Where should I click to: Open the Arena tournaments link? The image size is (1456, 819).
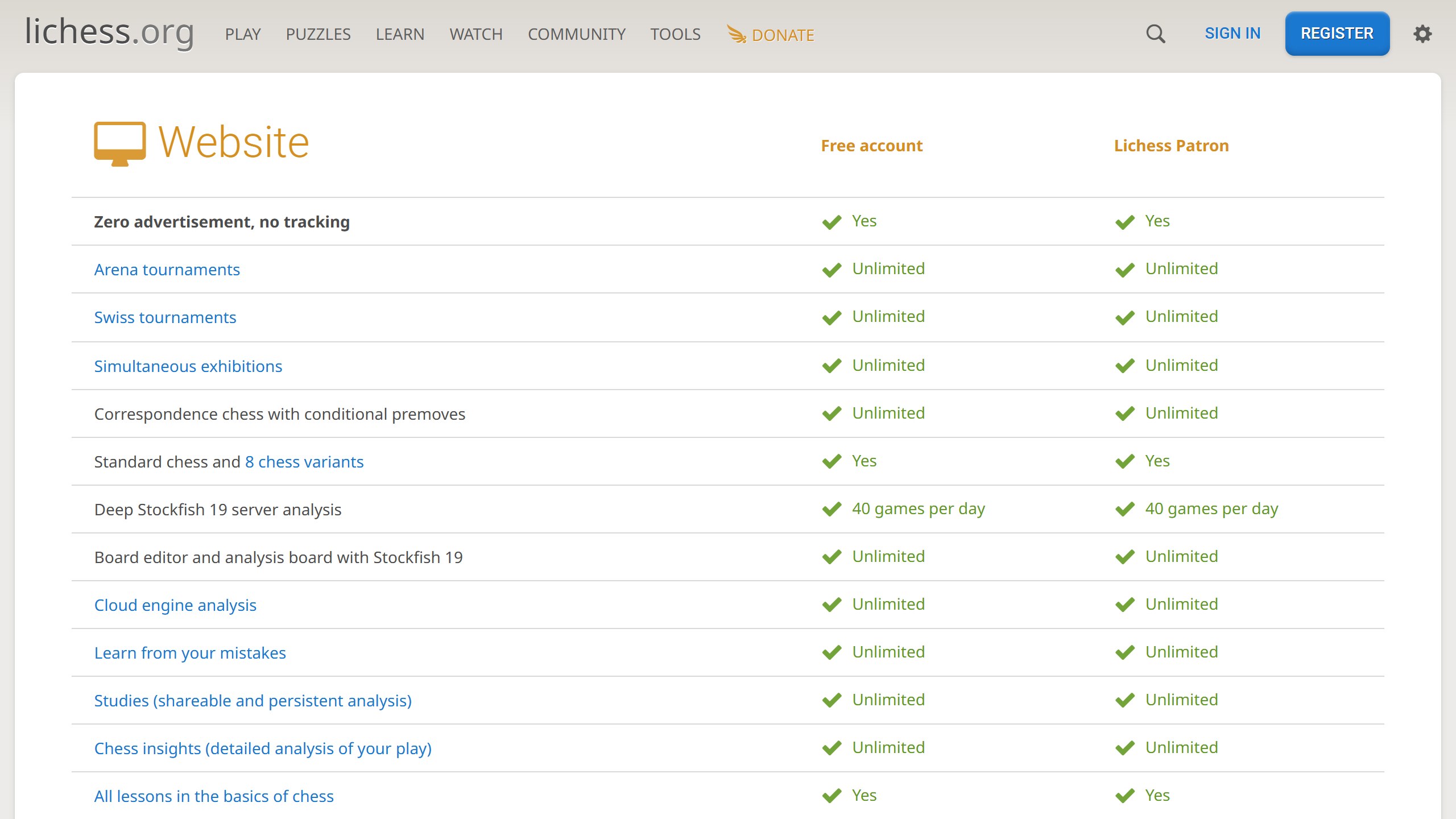[x=167, y=270]
